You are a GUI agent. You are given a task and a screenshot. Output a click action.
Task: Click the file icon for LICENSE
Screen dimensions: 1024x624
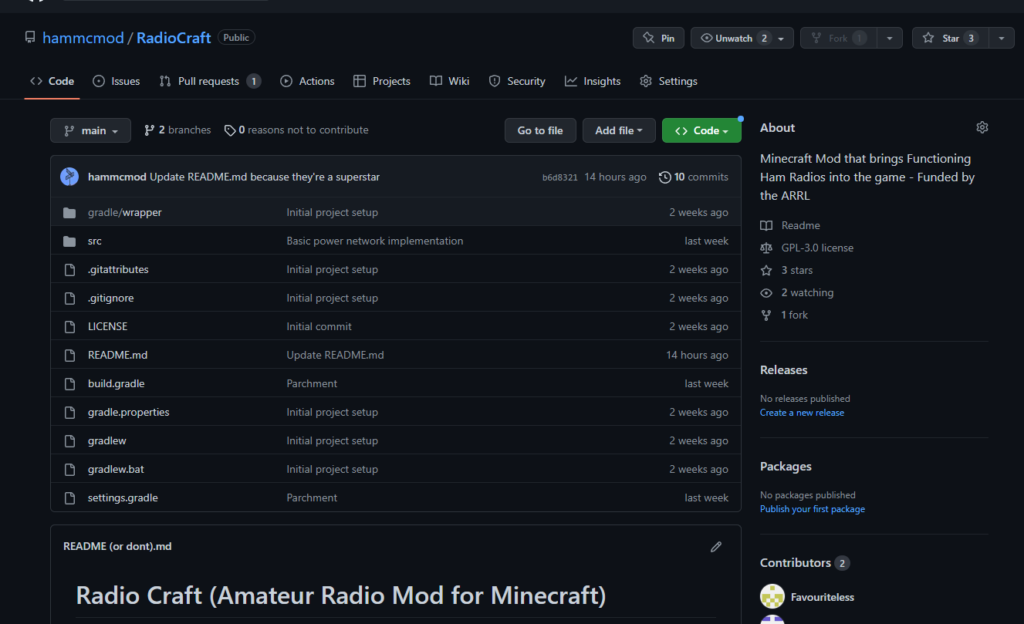(x=69, y=326)
